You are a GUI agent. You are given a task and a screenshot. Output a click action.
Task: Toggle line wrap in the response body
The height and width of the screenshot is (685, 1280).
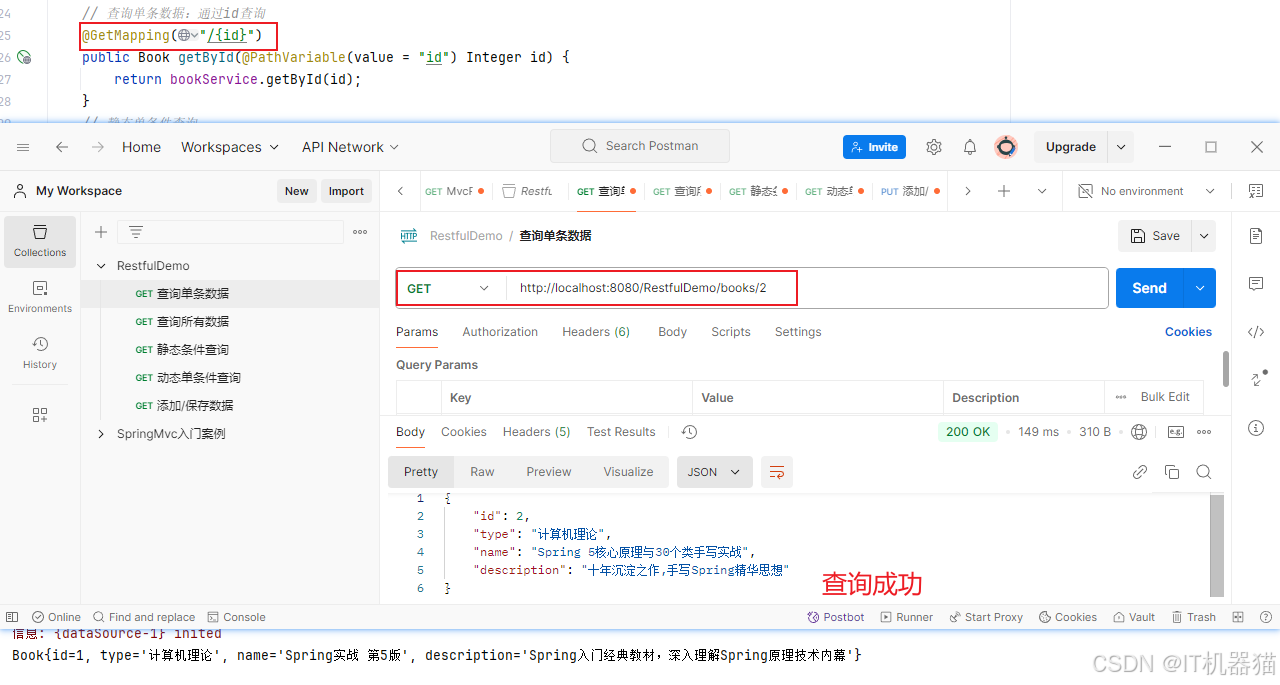[x=777, y=472]
